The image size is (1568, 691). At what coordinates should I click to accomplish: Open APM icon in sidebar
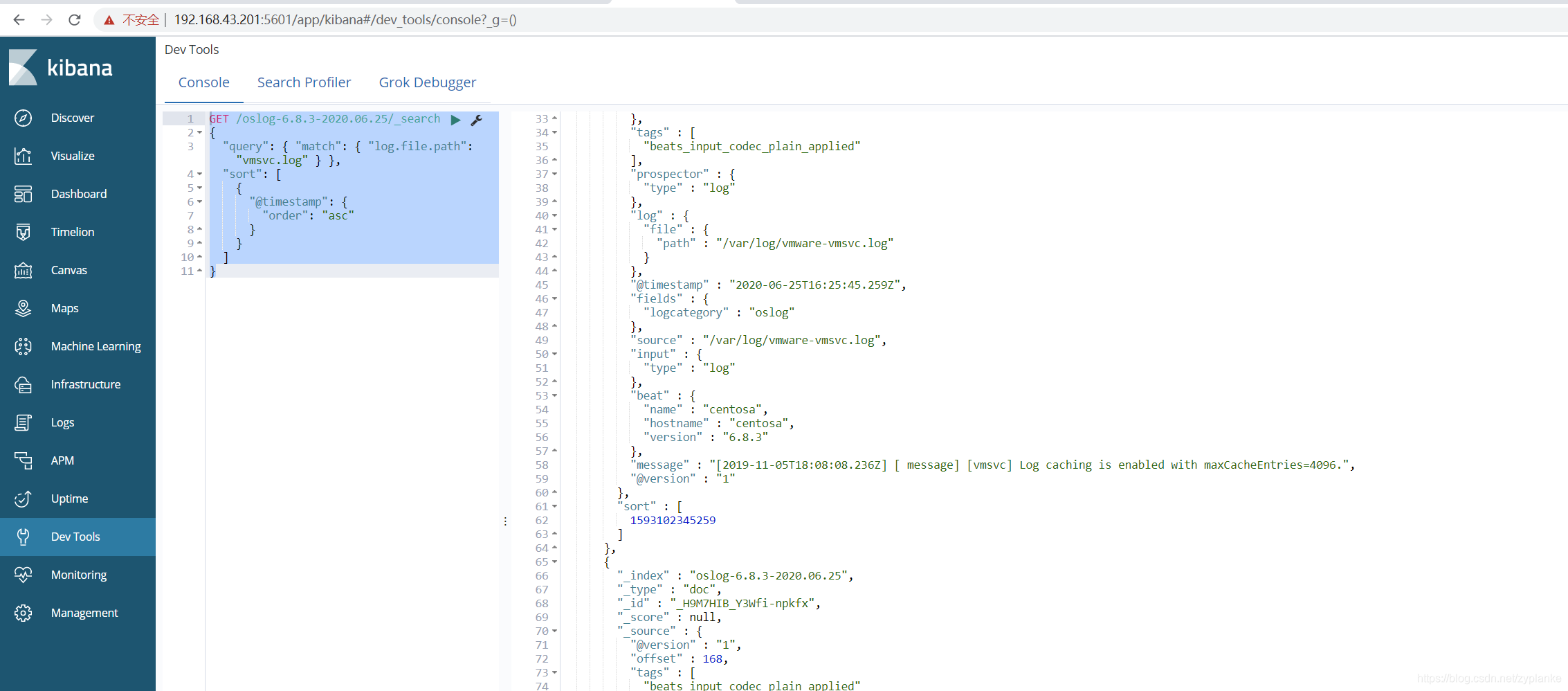click(23, 460)
